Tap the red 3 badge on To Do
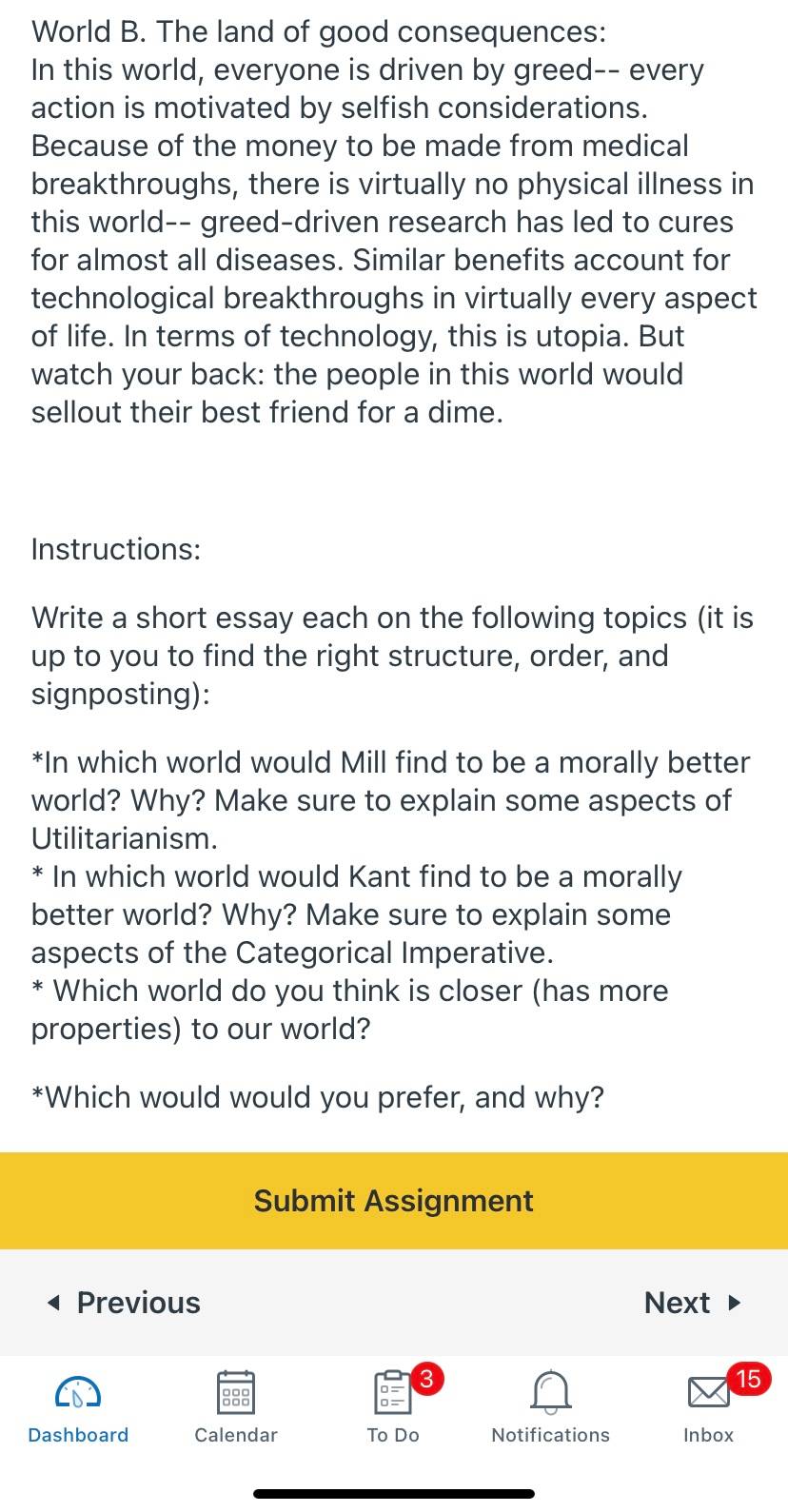The image size is (788, 1512). pyautogui.click(x=426, y=1378)
